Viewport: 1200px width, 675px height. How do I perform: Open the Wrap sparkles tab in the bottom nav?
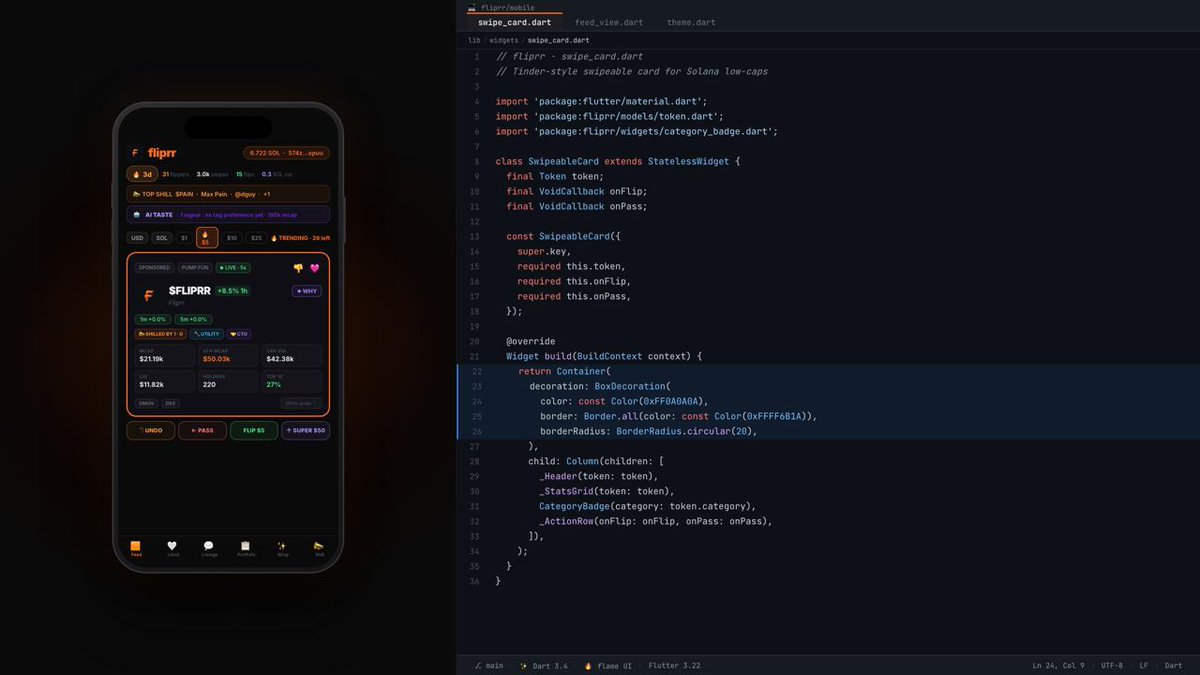pyautogui.click(x=282, y=548)
